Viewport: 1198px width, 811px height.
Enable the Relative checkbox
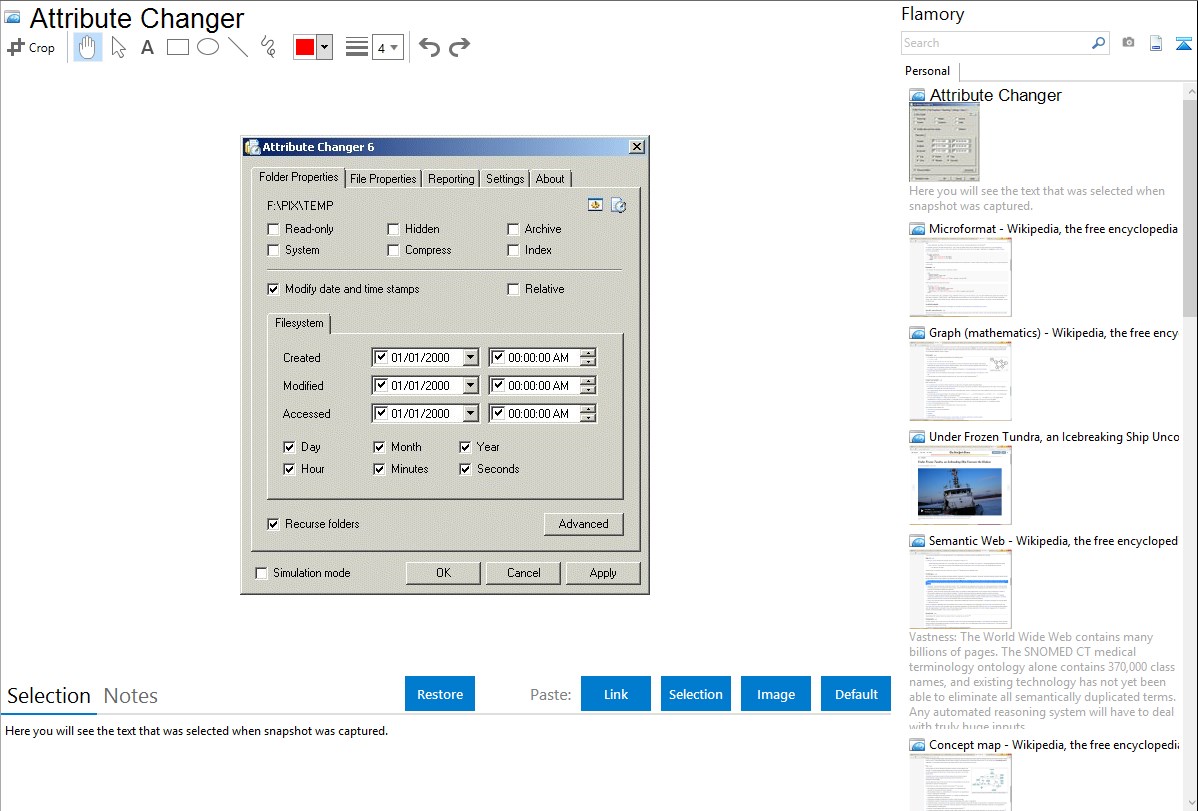click(513, 289)
